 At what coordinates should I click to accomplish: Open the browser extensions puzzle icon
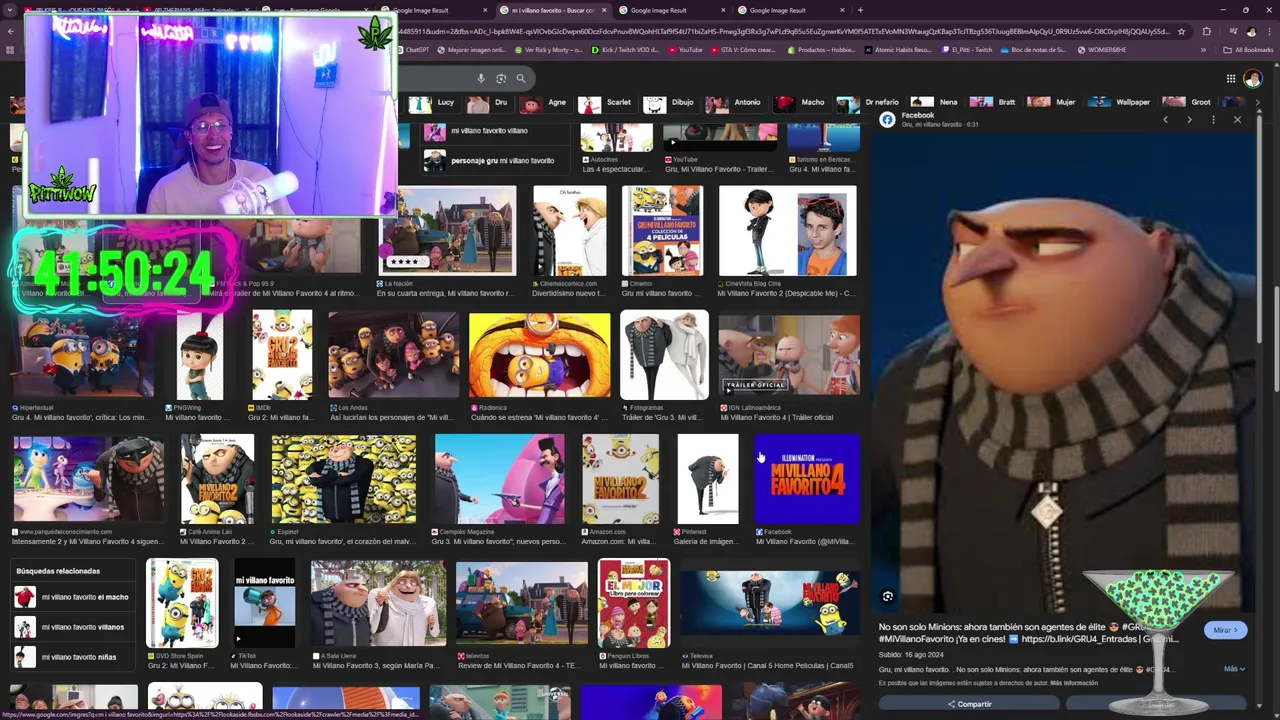point(1207,31)
